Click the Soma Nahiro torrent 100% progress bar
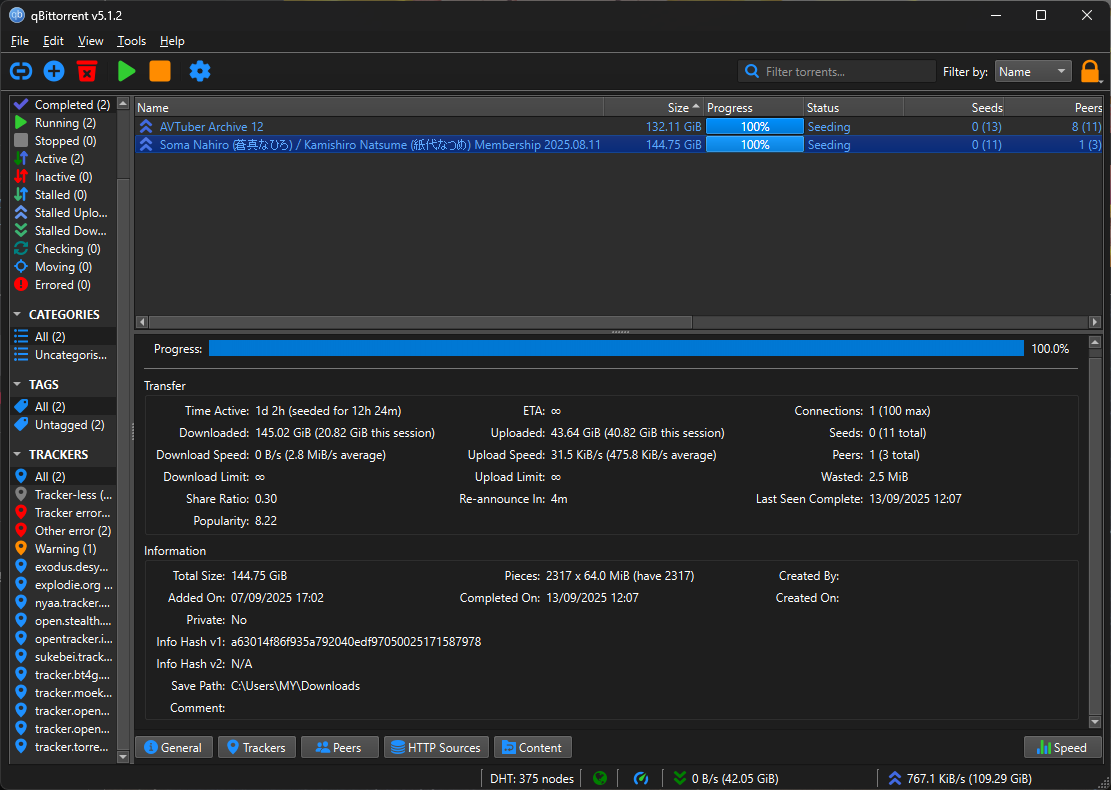Screen dimensions: 1111x790 click(x=755, y=145)
